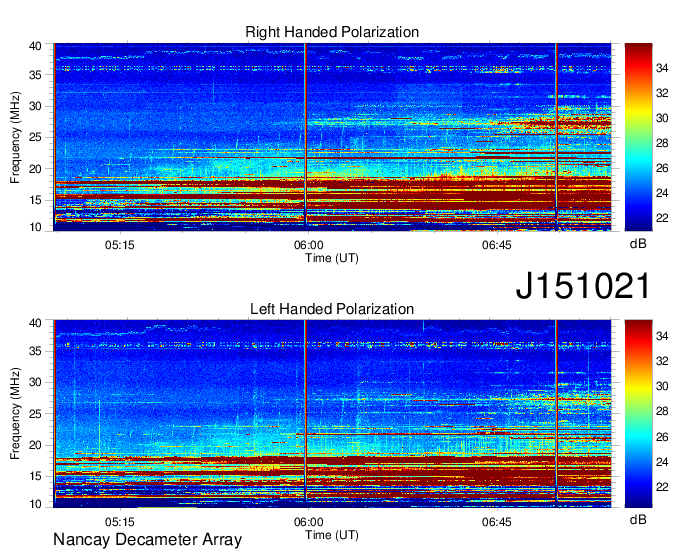Click the "05:15" time tick of Right Handed plot

(120, 245)
